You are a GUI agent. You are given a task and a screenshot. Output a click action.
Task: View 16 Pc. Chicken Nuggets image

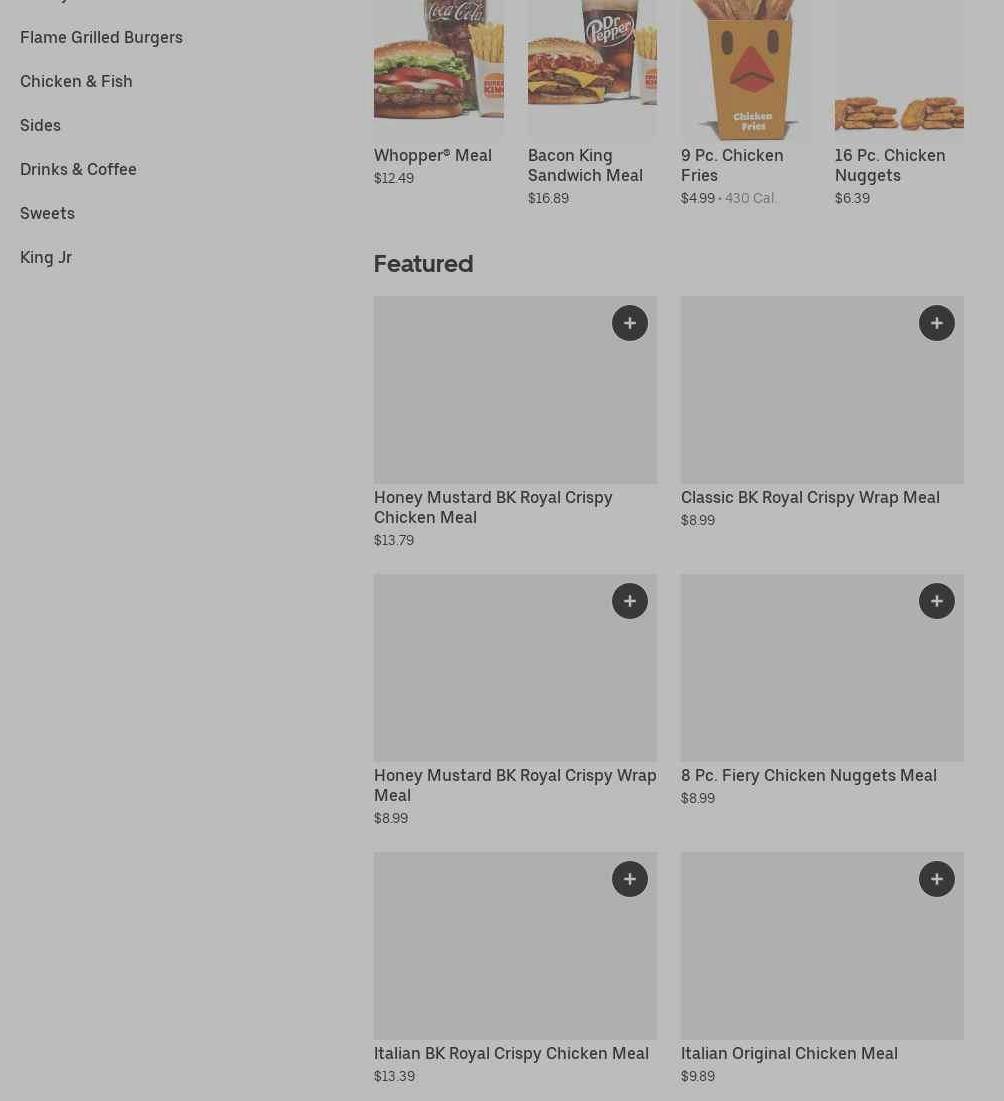click(x=899, y=69)
